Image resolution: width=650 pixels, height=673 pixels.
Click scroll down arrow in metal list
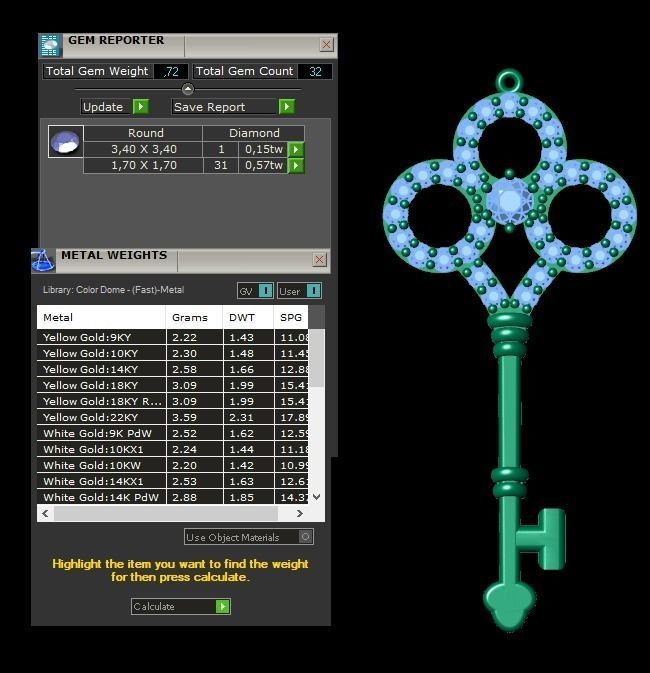(x=317, y=497)
